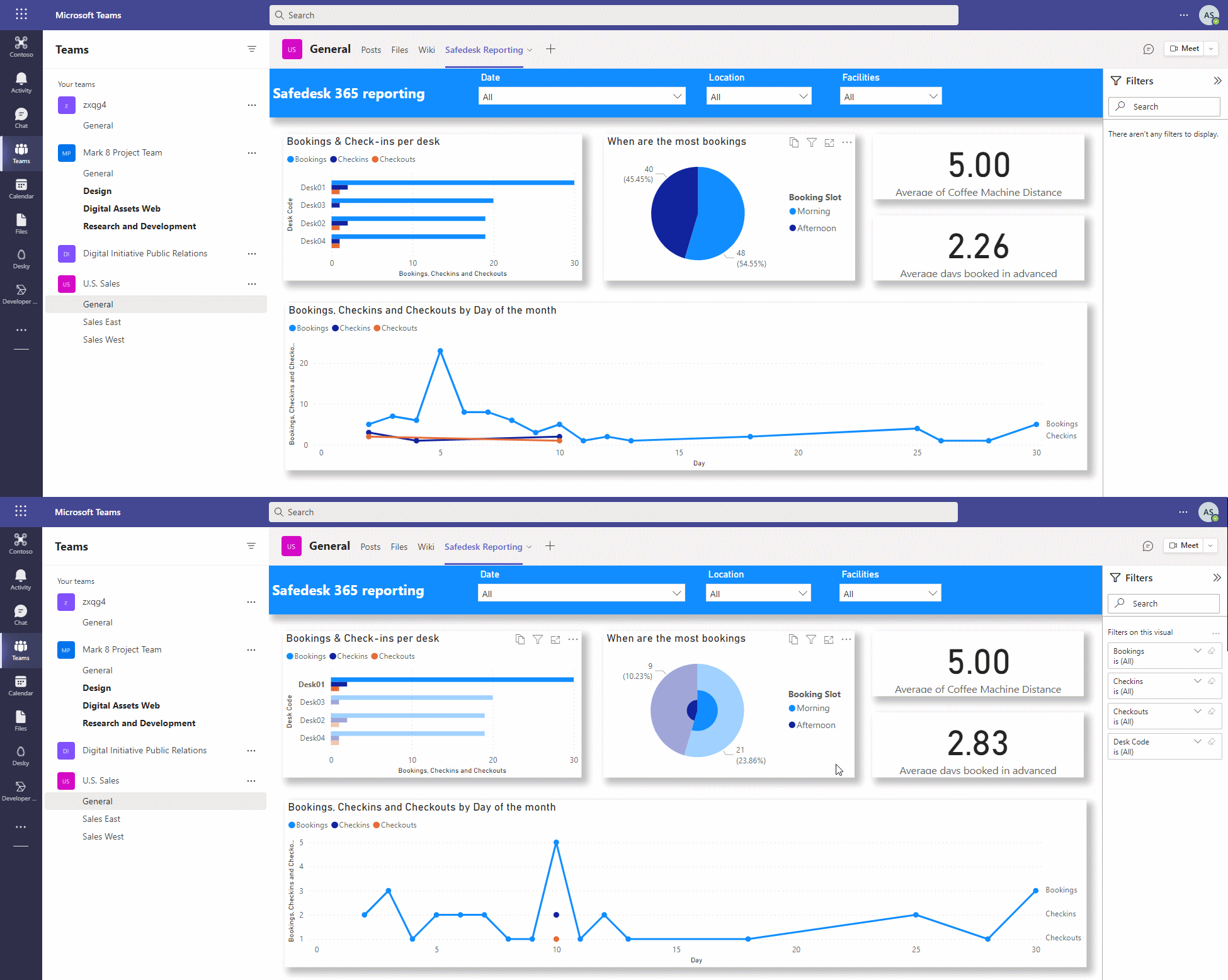Clear the Desk Code filter with eraser icon, lower window

click(x=1212, y=741)
